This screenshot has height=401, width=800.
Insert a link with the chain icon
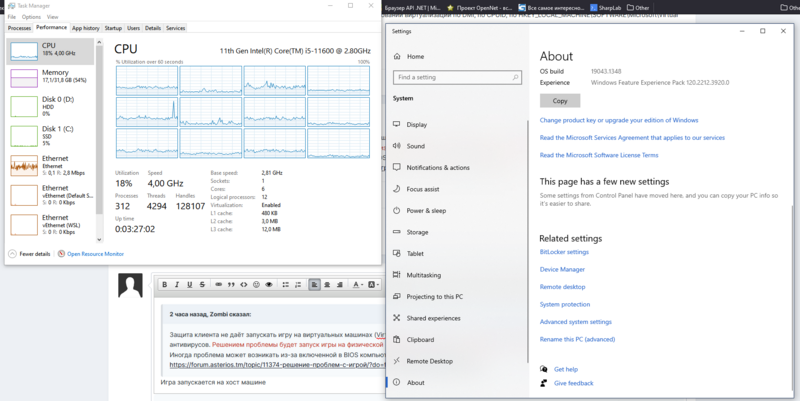[218, 285]
